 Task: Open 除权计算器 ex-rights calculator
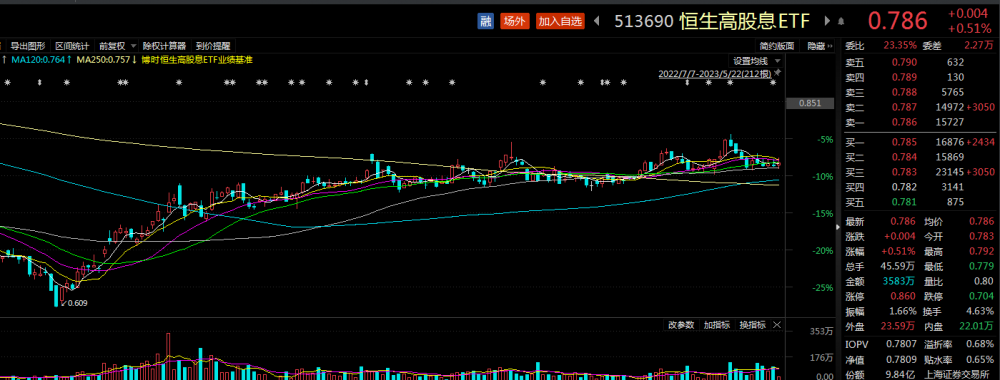tap(165, 46)
